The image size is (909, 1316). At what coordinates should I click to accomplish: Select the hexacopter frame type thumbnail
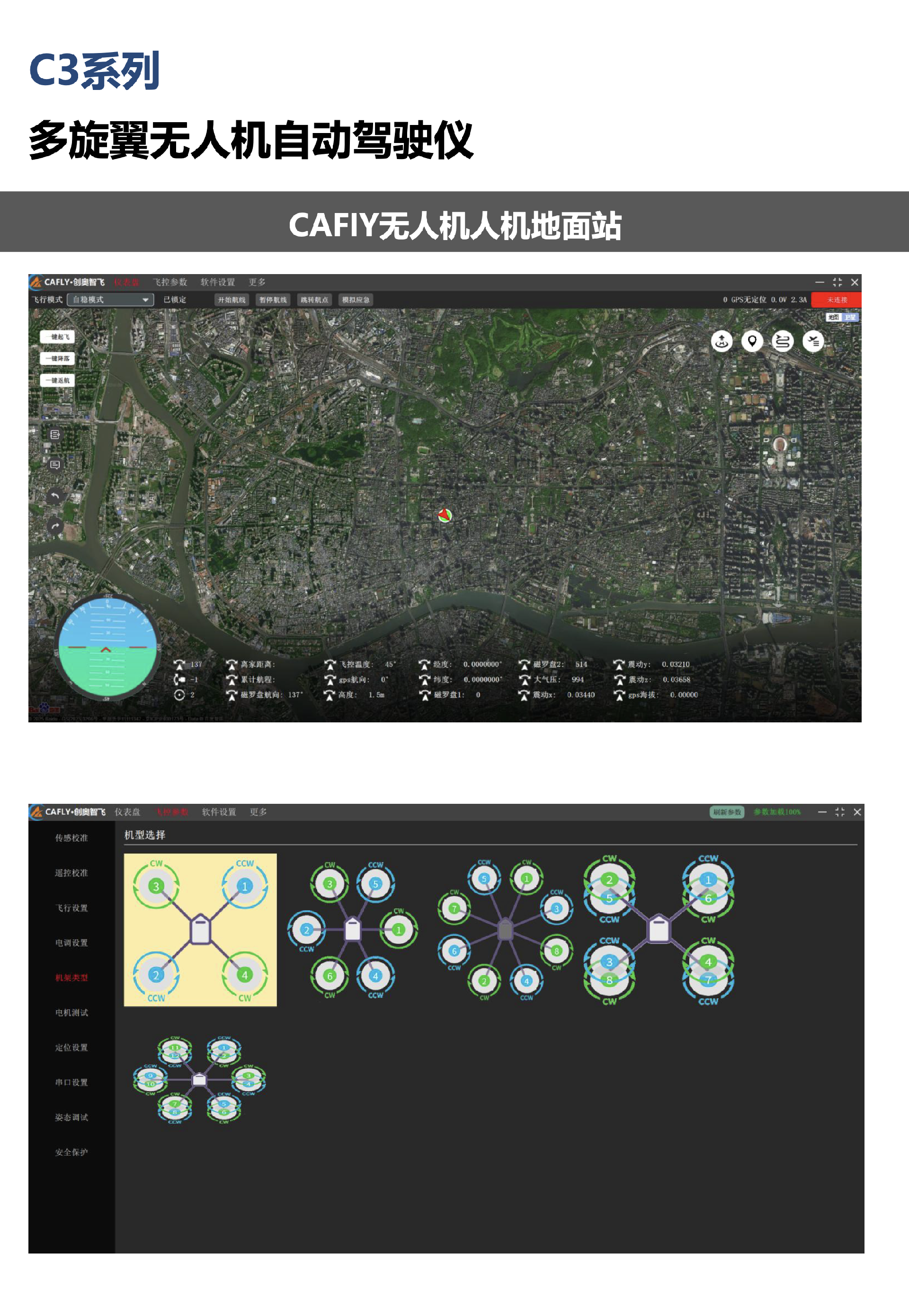point(352,929)
